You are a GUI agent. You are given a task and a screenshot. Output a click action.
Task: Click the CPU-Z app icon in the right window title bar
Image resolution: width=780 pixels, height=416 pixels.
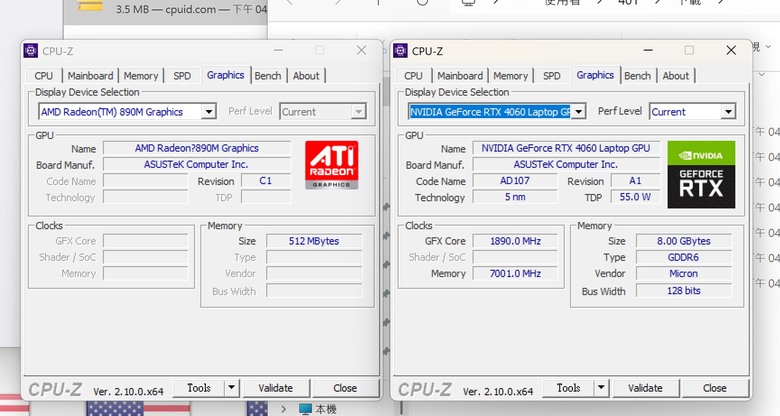[400, 51]
